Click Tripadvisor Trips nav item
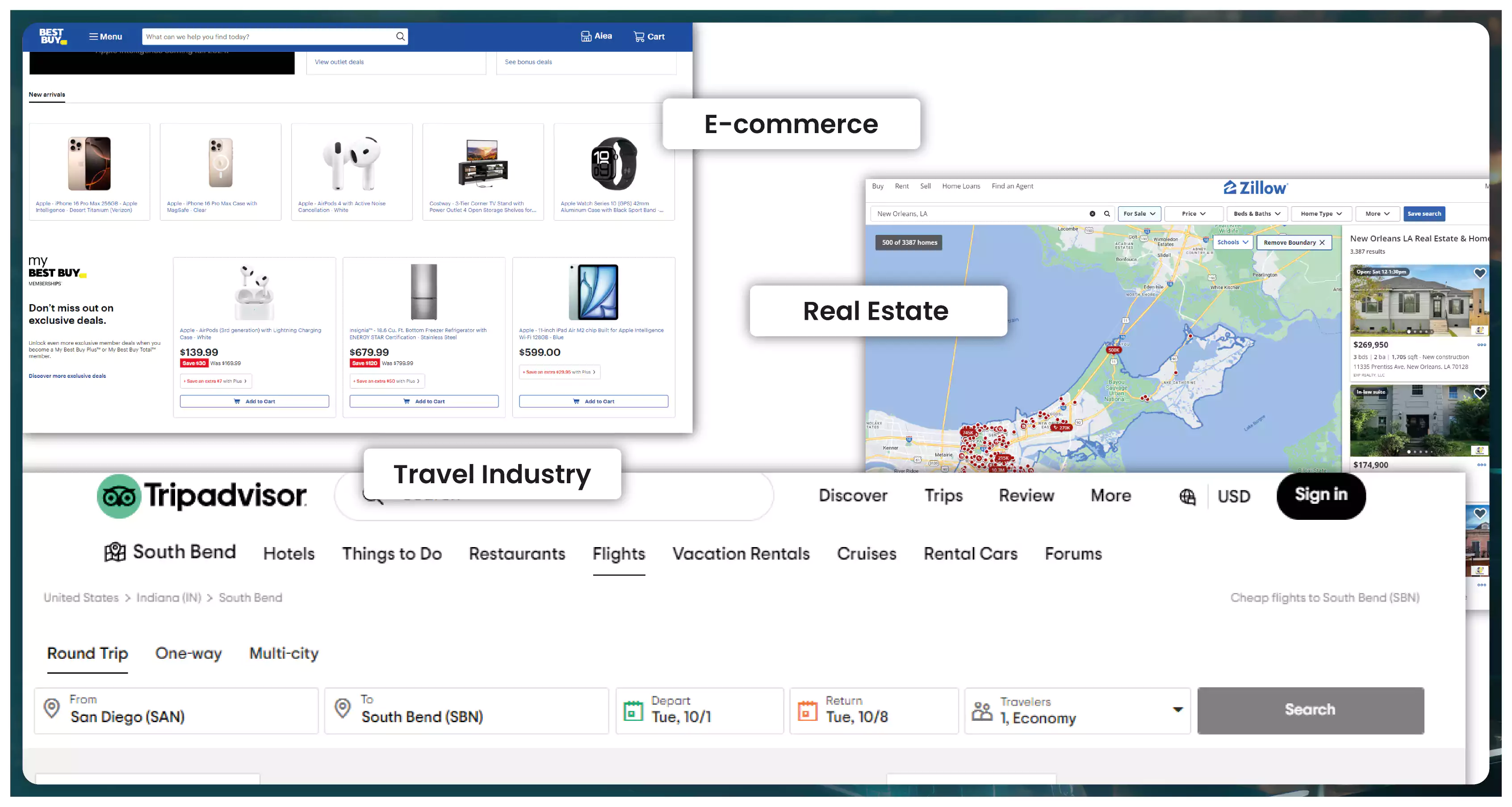 click(944, 496)
